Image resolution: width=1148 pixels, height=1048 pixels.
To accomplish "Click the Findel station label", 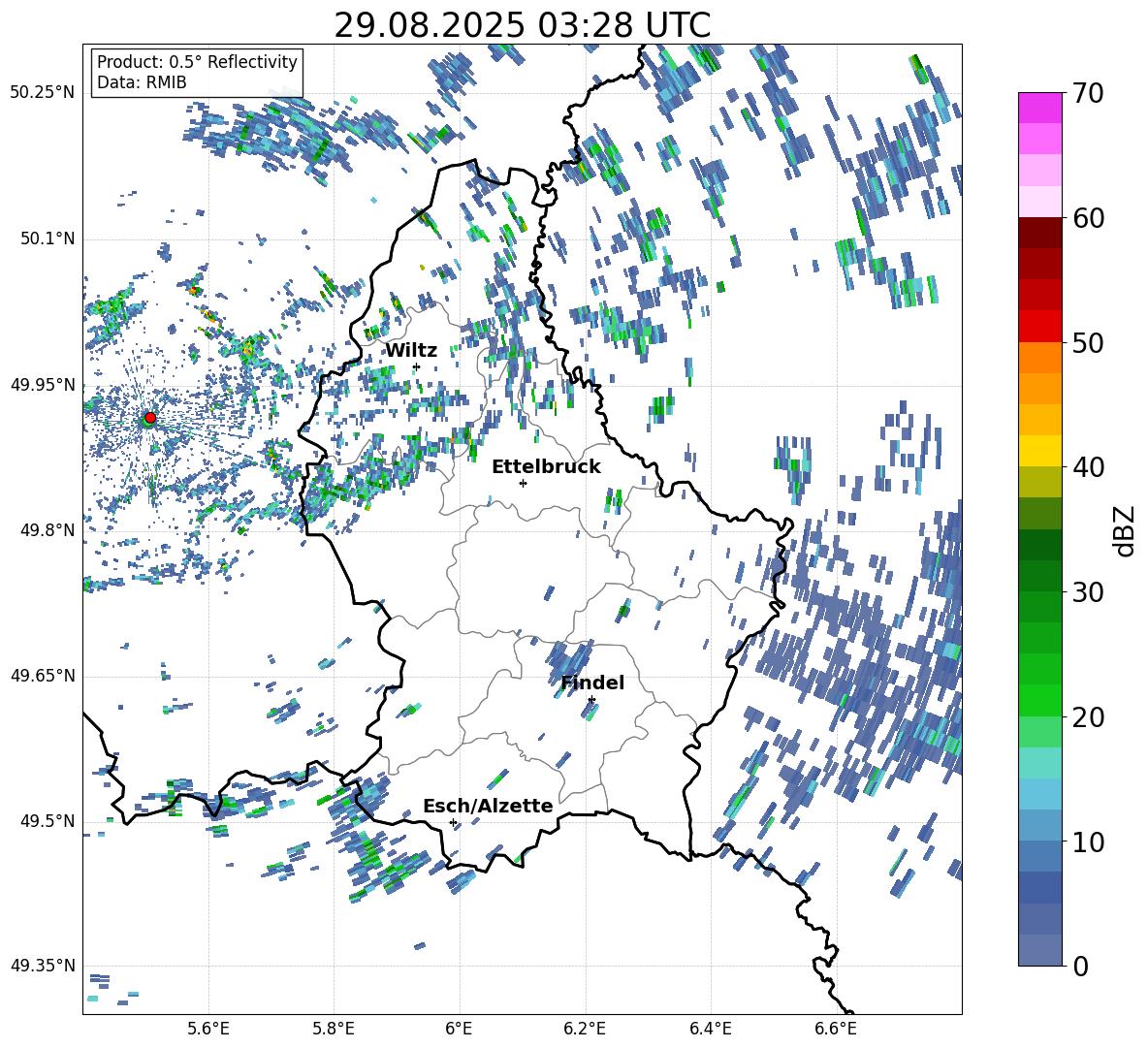I will tap(592, 683).
